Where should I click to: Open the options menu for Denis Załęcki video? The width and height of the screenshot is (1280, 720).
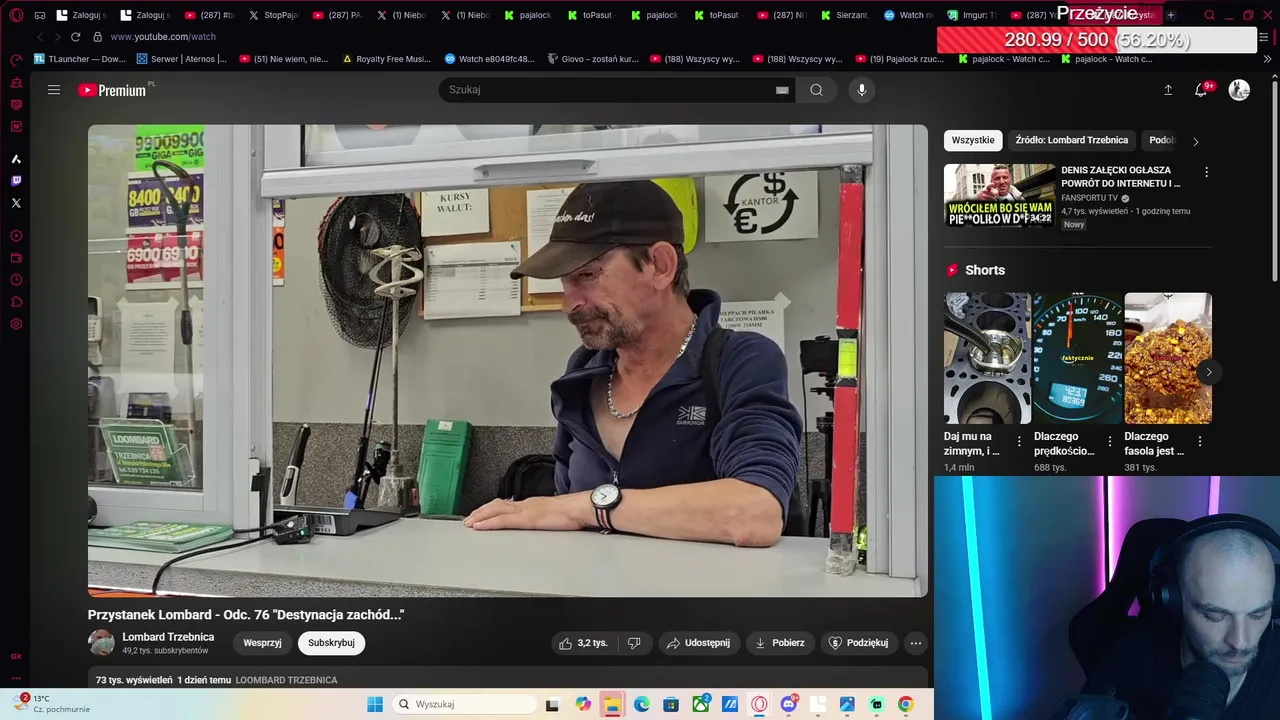(x=1206, y=173)
